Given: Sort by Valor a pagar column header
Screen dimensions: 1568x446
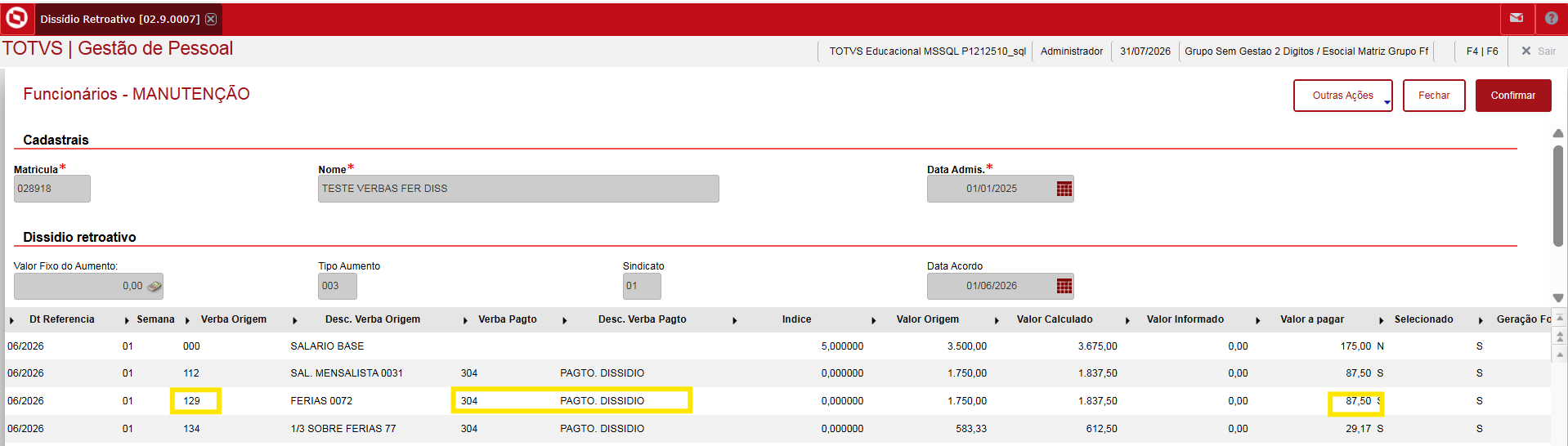Looking at the screenshot, I should click(x=1312, y=319).
